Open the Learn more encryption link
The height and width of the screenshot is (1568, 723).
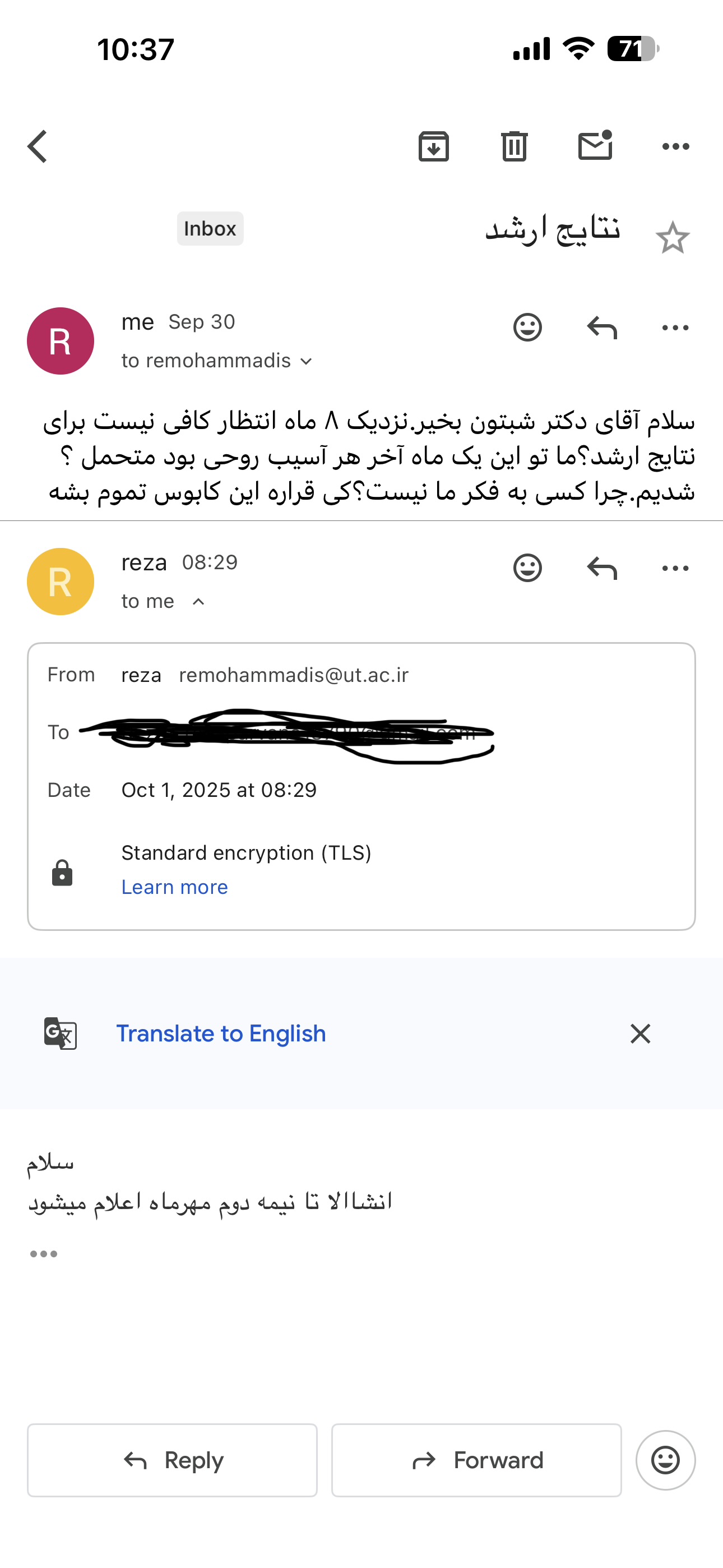pos(175,887)
